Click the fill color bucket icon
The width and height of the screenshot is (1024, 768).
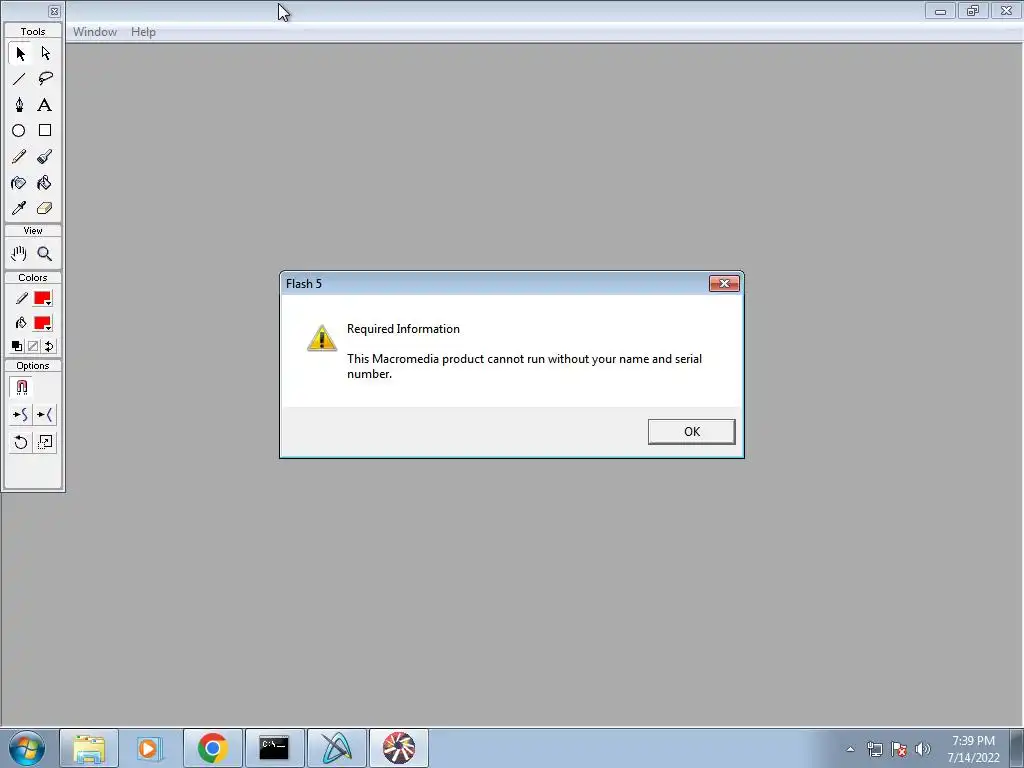pyautogui.click(x=22, y=323)
